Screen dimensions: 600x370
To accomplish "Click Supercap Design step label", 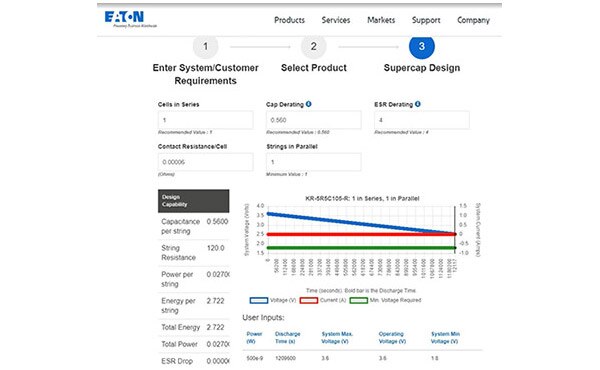I will [x=422, y=68].
